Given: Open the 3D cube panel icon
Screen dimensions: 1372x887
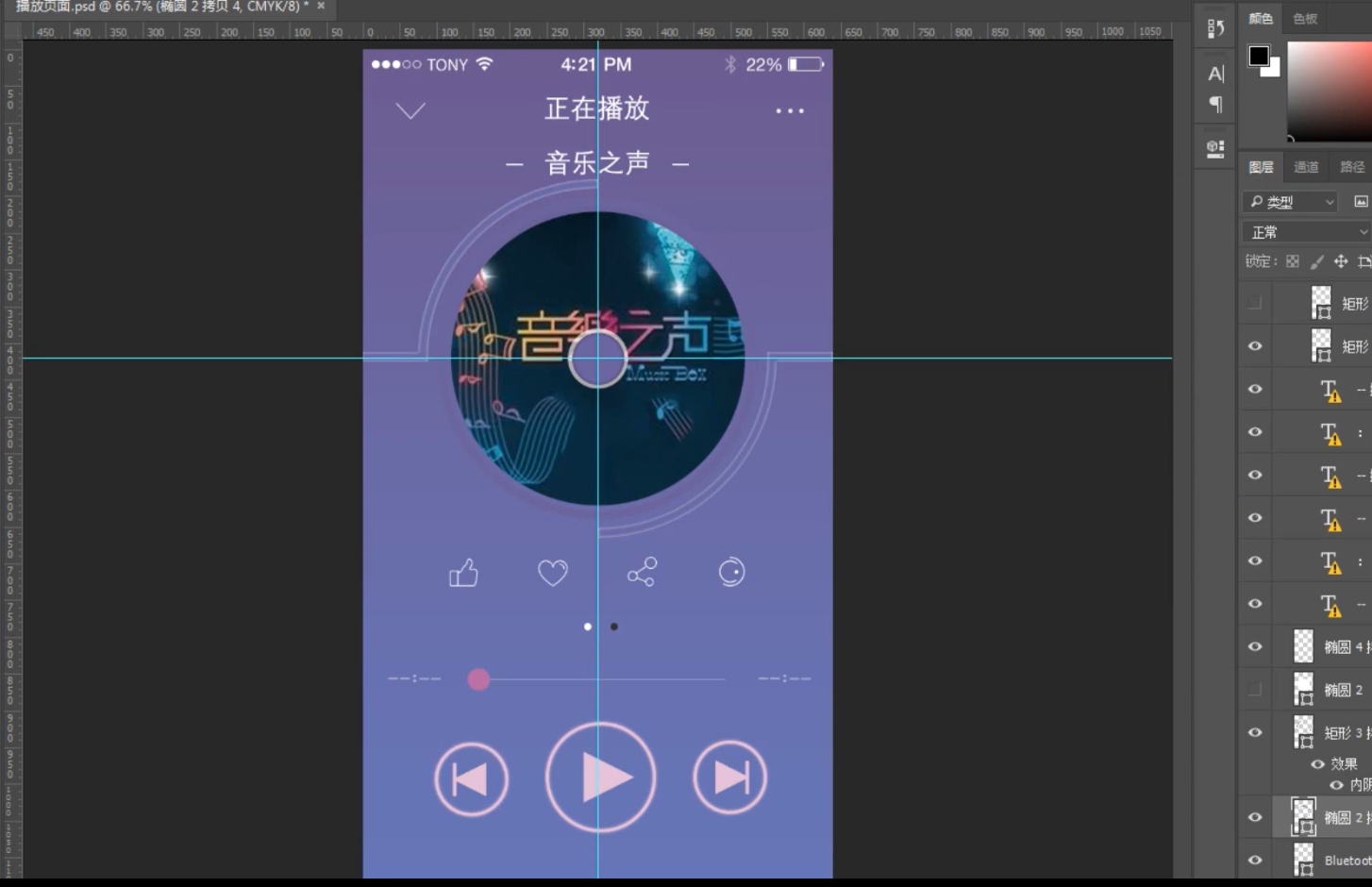Looking at the screenshot, I should coord(1215,148).
